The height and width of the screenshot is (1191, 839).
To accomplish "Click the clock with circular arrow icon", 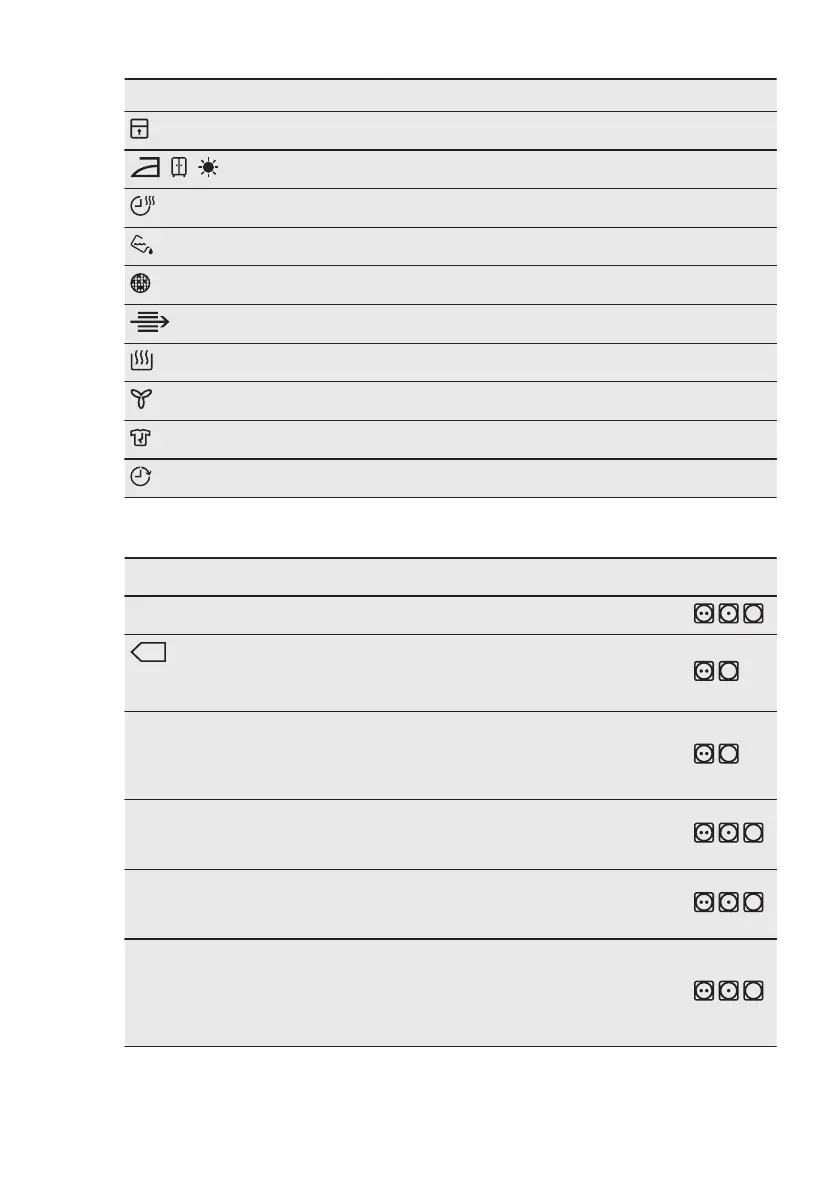I will pos(141,478).
